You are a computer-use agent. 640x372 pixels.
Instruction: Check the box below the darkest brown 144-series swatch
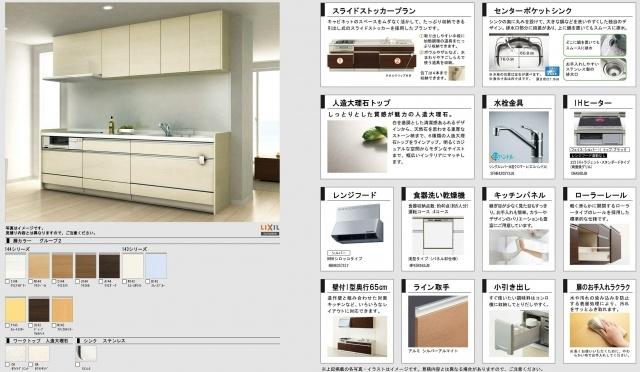tap(101, 281)
